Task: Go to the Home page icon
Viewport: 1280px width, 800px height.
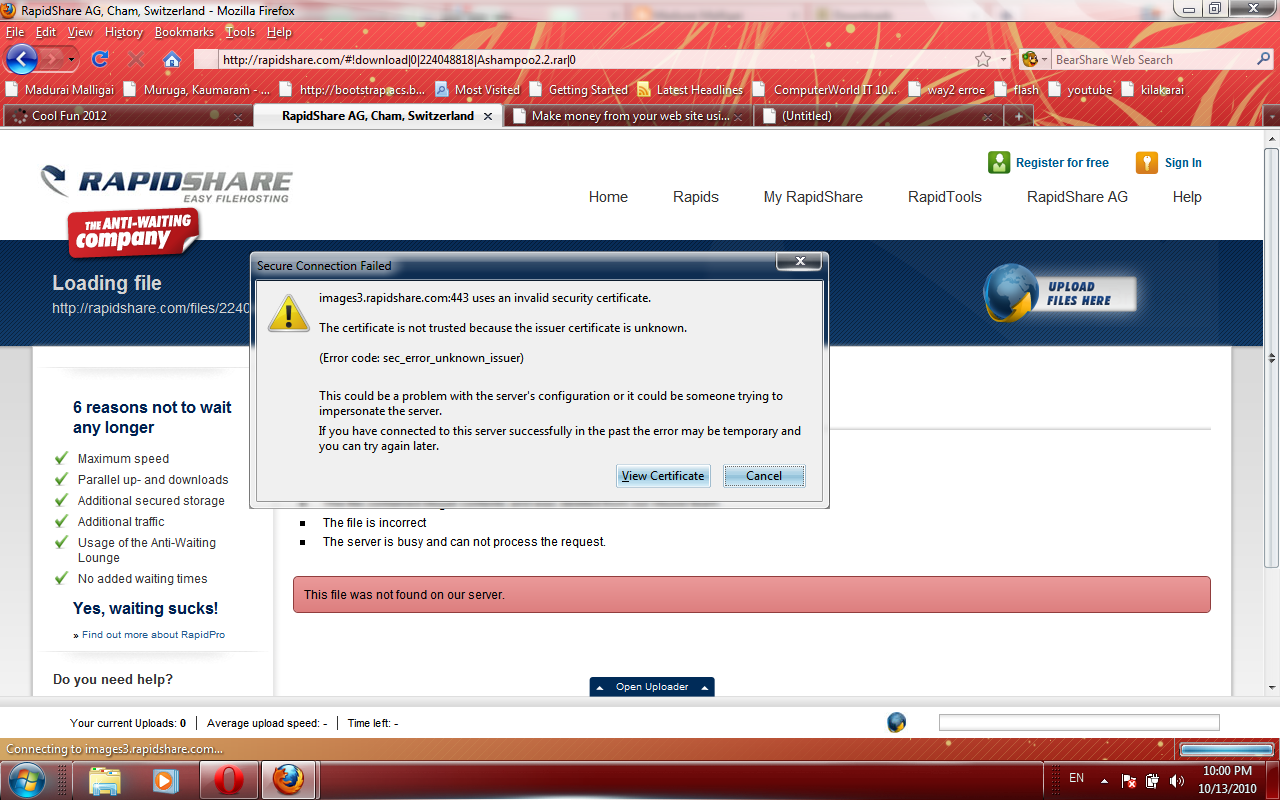Action: 172,59
